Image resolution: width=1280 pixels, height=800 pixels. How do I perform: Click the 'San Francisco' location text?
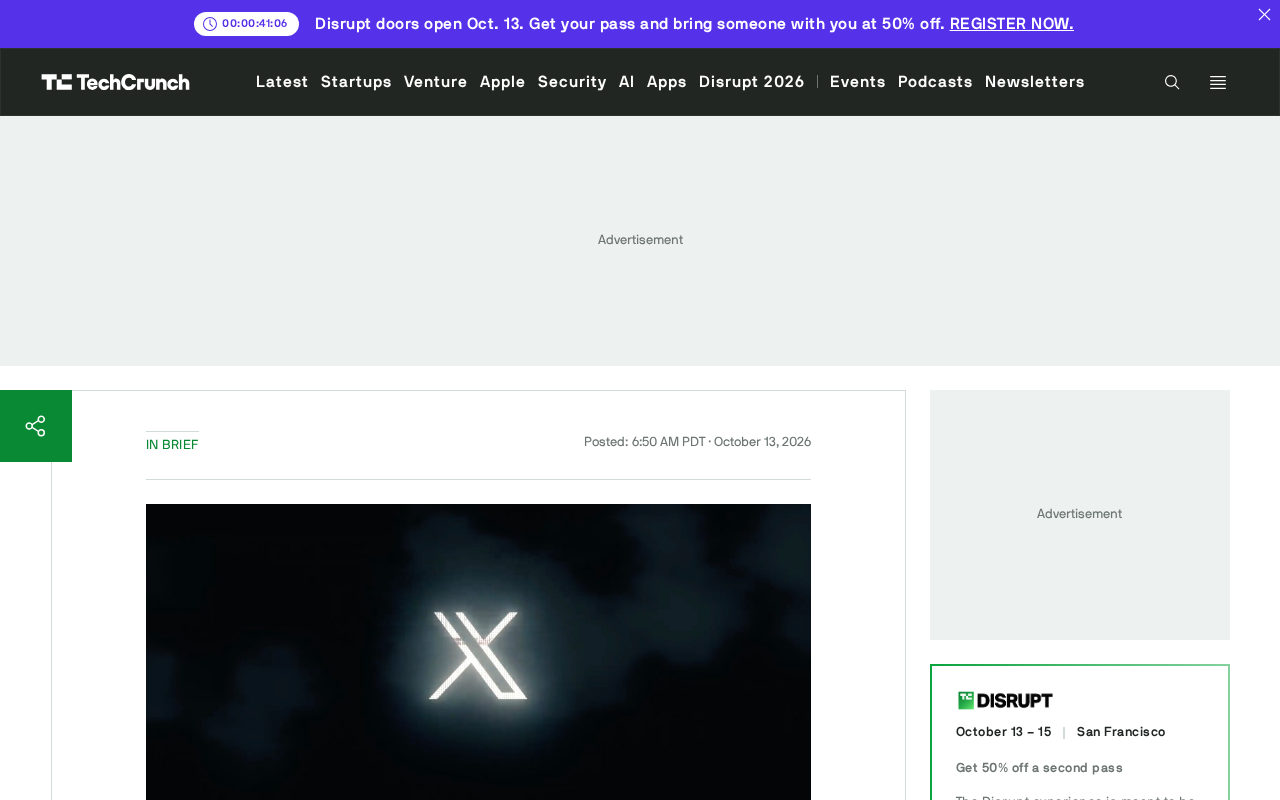click(1121, 732)
